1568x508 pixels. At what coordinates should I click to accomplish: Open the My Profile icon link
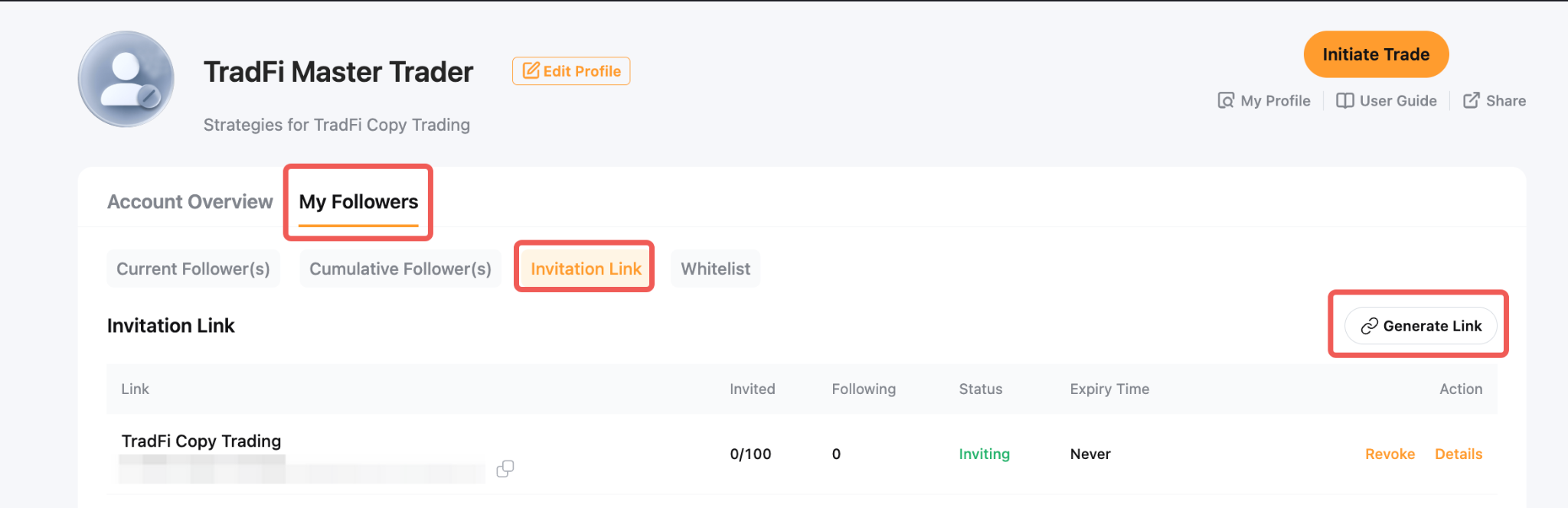[1226, 101]
